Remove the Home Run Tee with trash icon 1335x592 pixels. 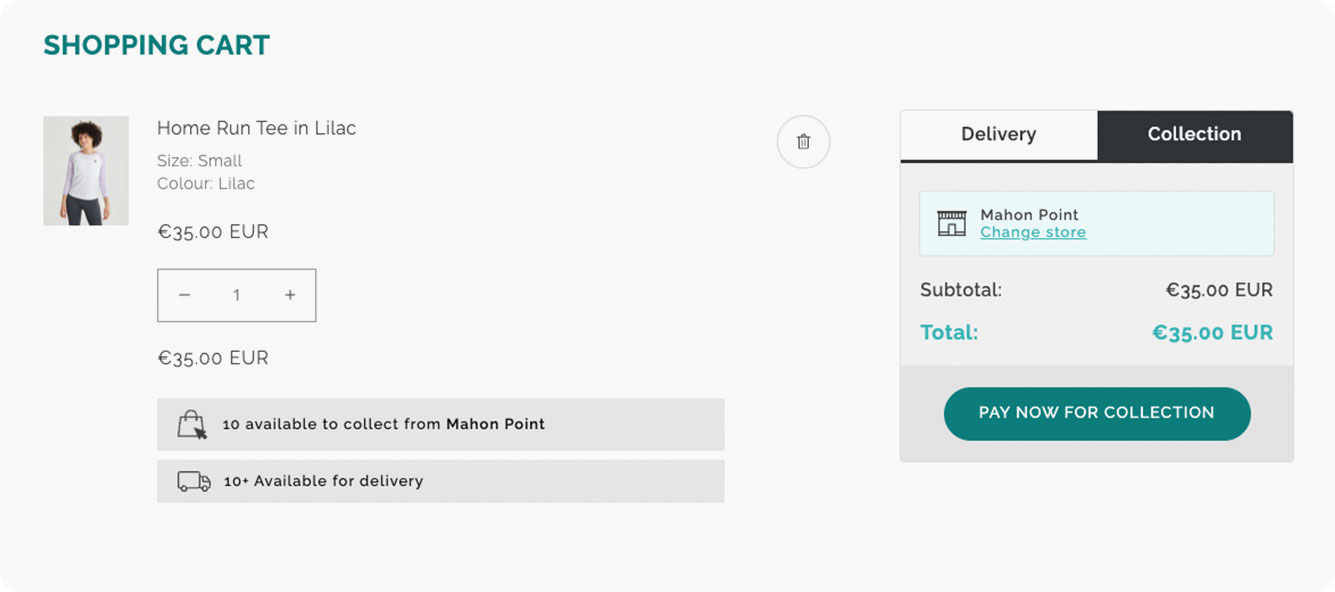(x=803, y=142)
